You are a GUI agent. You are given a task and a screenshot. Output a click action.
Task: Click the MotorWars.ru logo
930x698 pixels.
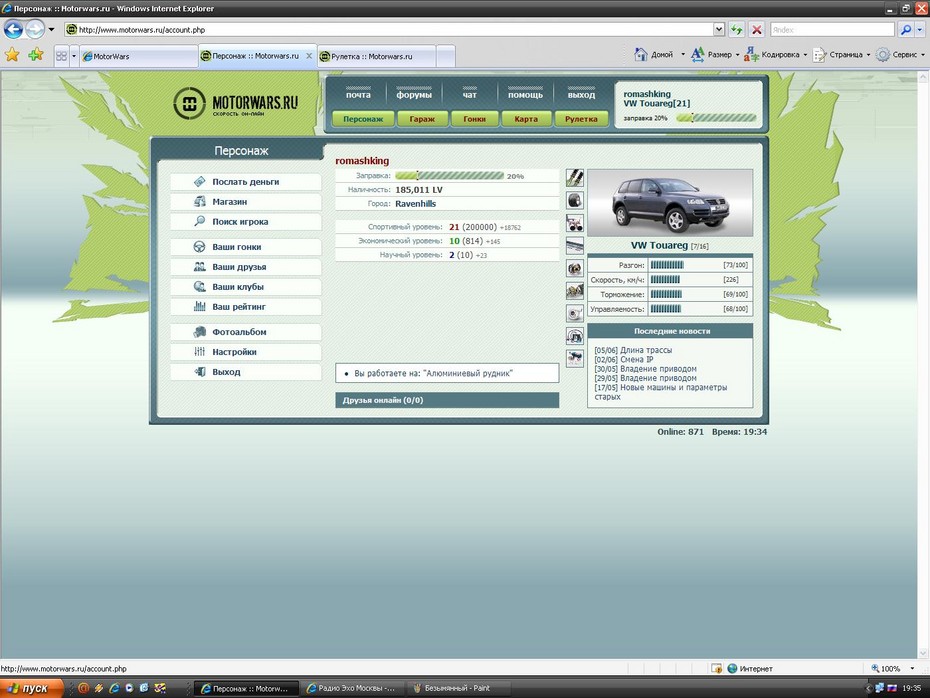click(x=235, y=103)
